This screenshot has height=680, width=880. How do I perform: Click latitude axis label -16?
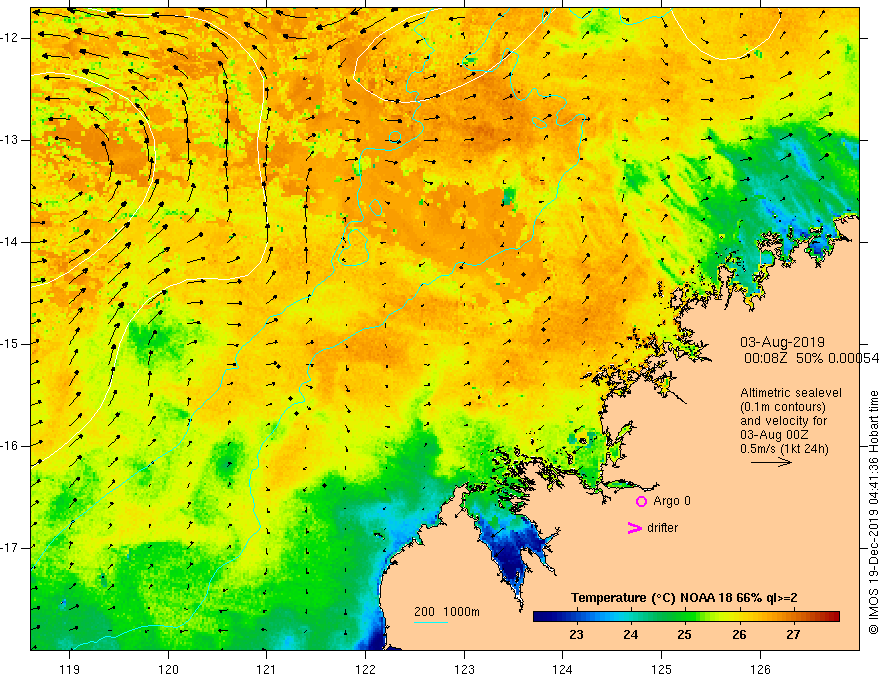10,446
